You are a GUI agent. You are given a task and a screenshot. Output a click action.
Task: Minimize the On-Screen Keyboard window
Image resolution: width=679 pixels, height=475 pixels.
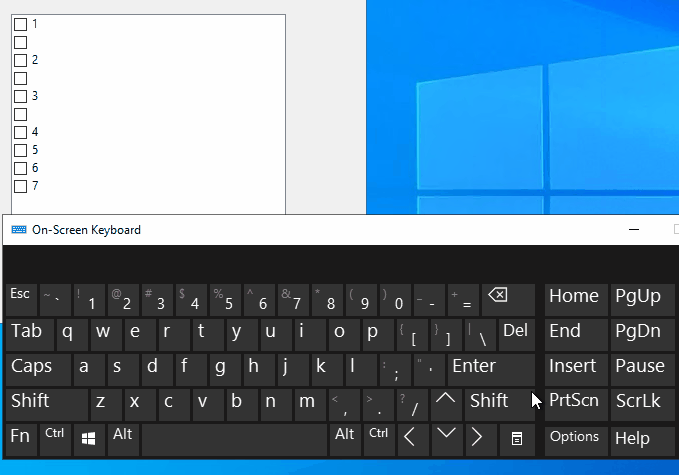pyautogui.click(x=634, y=229)
